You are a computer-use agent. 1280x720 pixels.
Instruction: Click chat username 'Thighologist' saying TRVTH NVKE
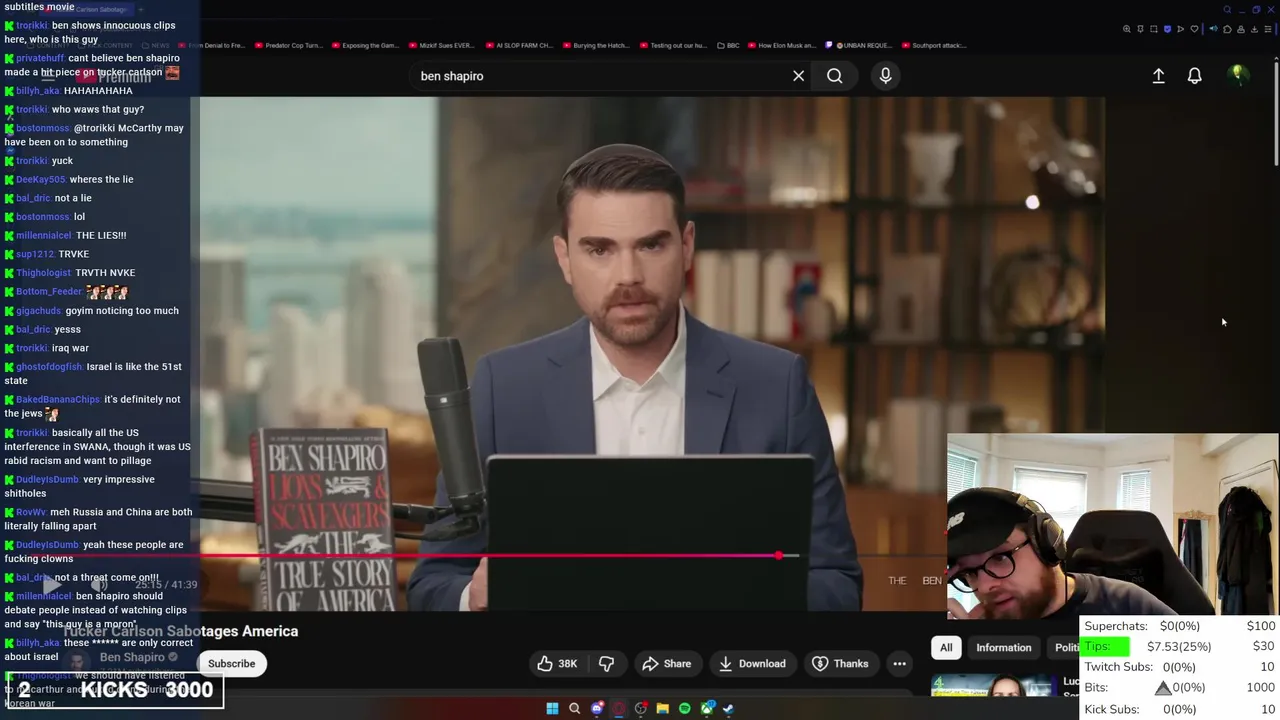pos(44,272)
